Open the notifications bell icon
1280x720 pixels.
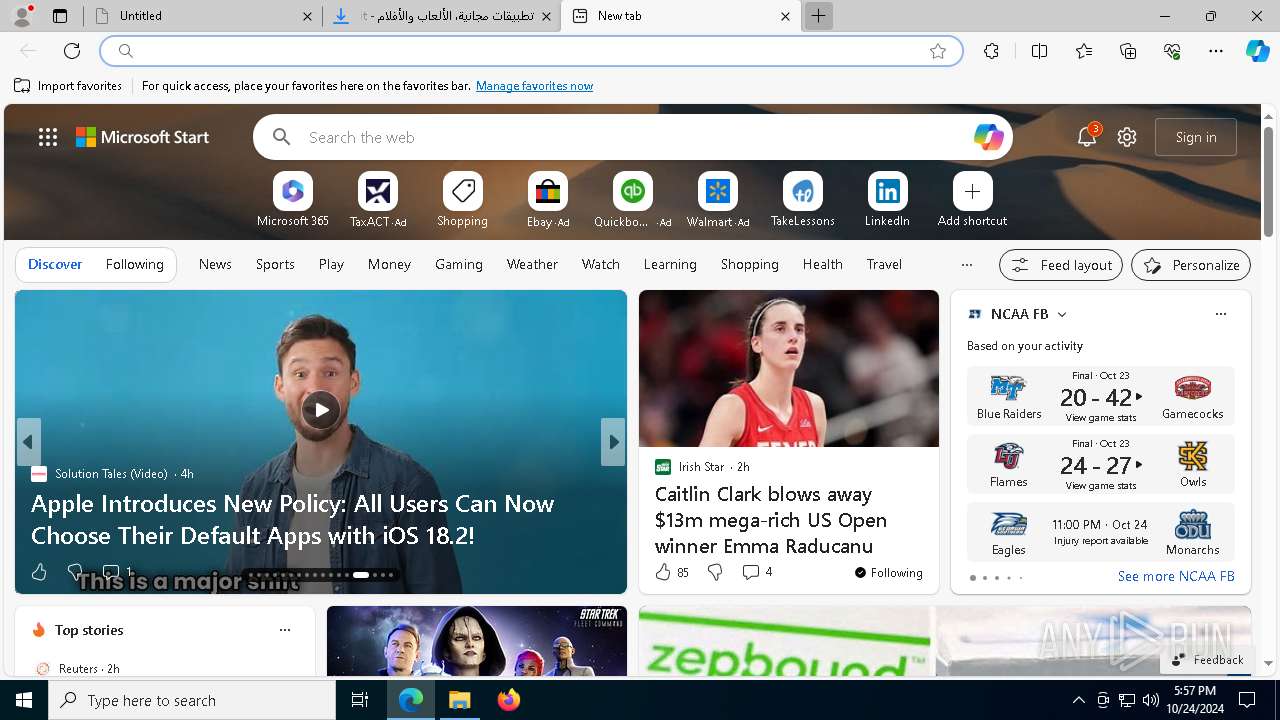click(x=1087, y=137)
